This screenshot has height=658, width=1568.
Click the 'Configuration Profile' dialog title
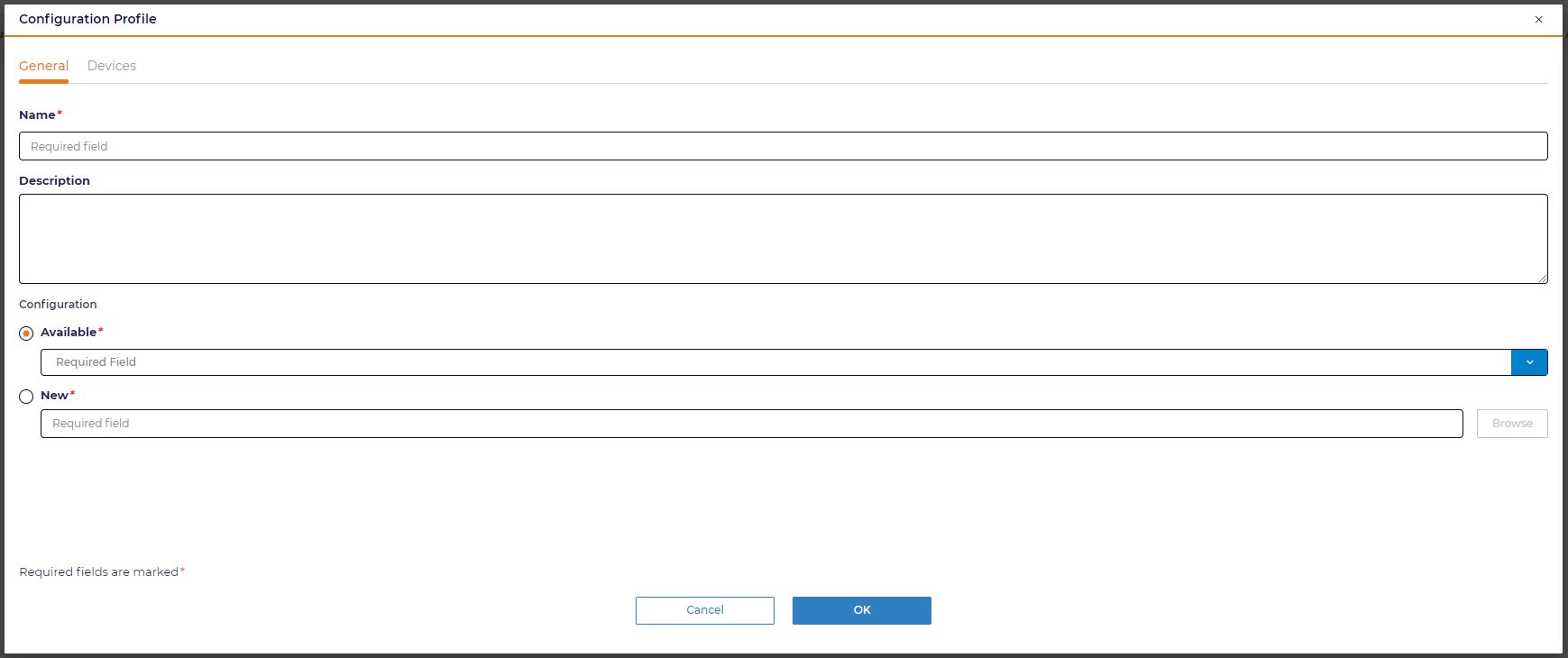click(87, 19)
